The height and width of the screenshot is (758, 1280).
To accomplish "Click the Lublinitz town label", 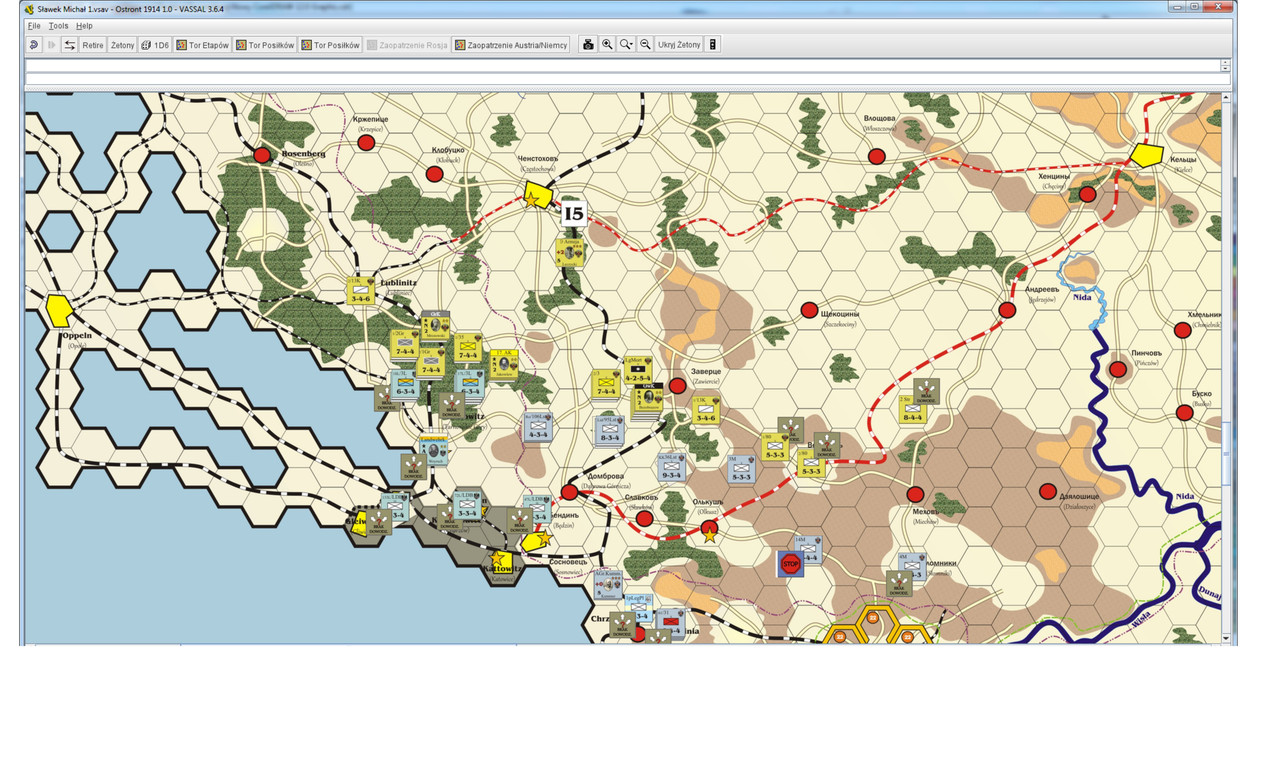I will (x=398, y=282).
